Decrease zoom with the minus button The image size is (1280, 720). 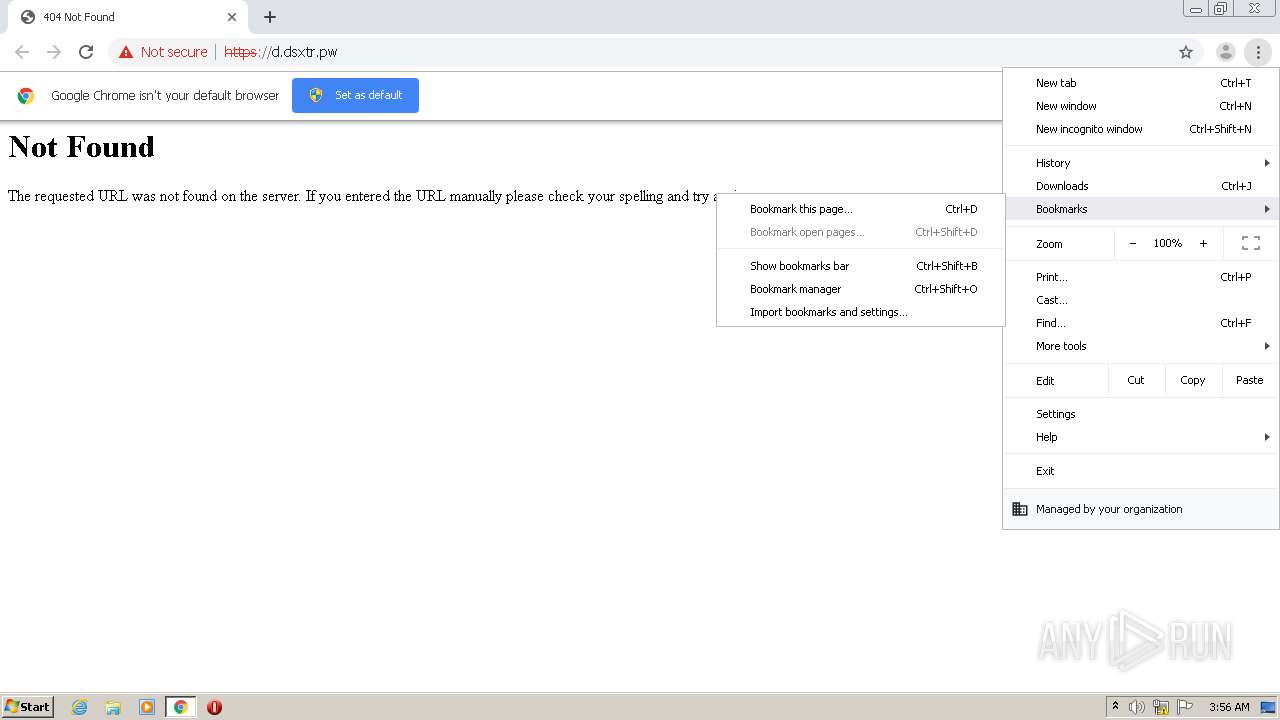[x=1133, y=243]
